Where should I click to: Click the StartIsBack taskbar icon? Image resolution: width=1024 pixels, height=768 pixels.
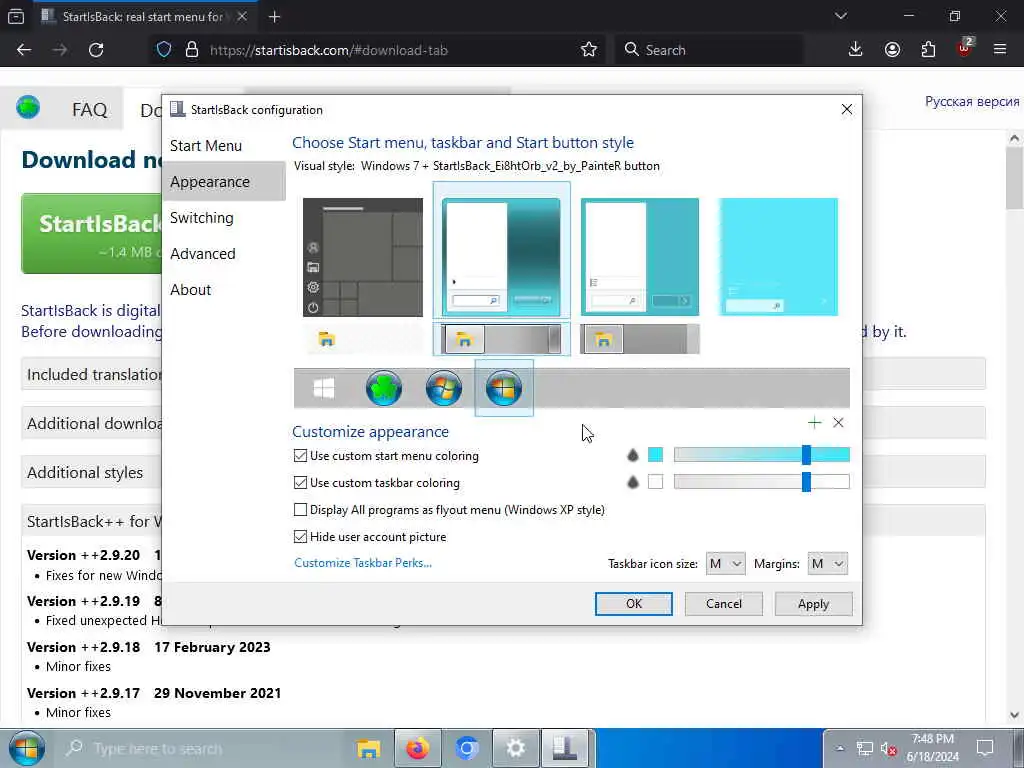coord(565,748)
